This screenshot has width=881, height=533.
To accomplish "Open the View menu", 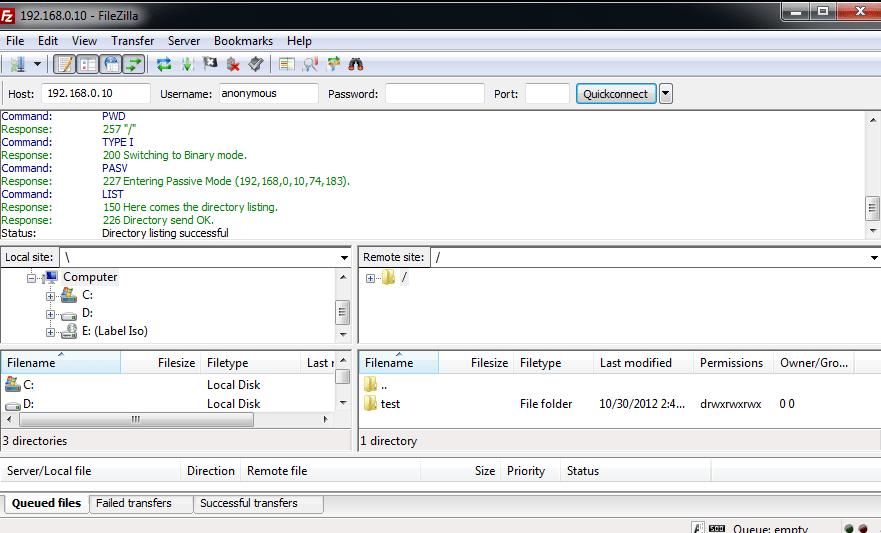I will coord(84,41).
